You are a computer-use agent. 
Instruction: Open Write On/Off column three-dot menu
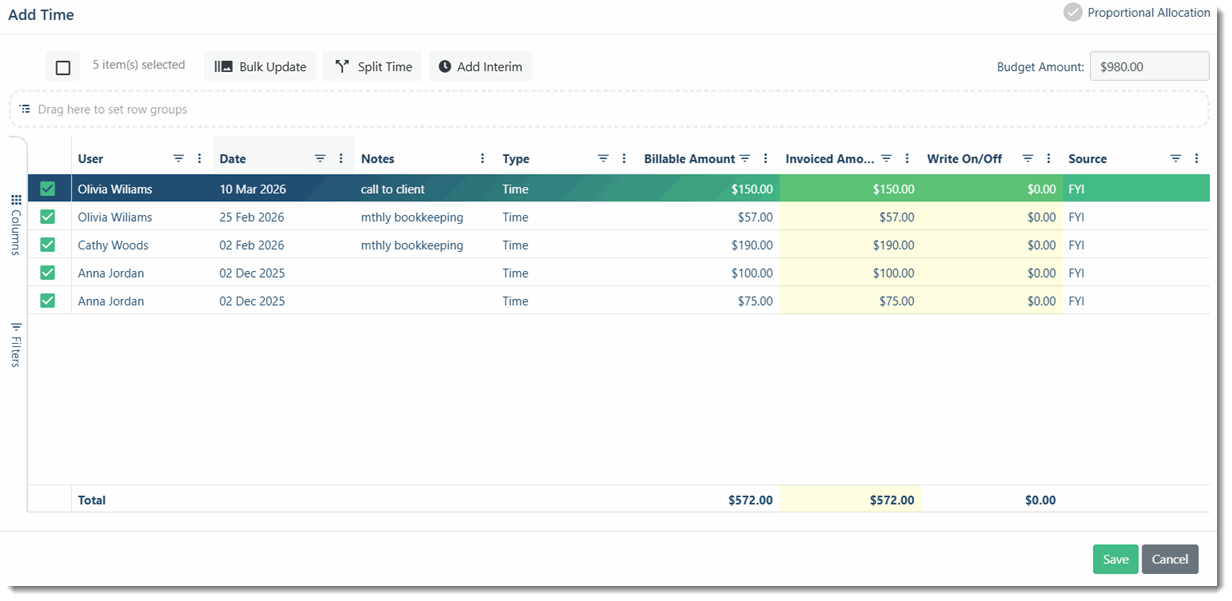[1049, 159]
